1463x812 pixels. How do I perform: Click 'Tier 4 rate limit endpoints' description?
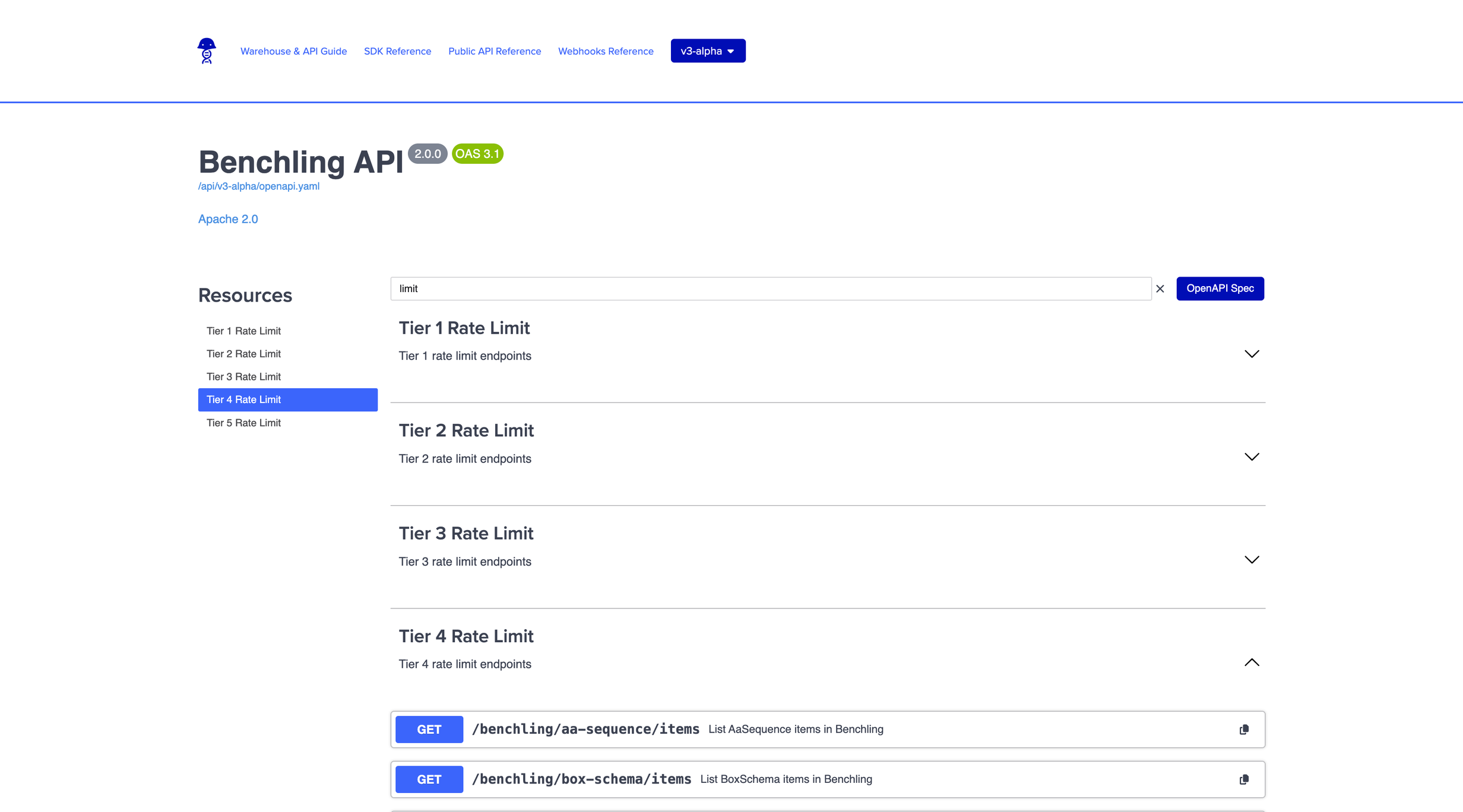point(465,664)
